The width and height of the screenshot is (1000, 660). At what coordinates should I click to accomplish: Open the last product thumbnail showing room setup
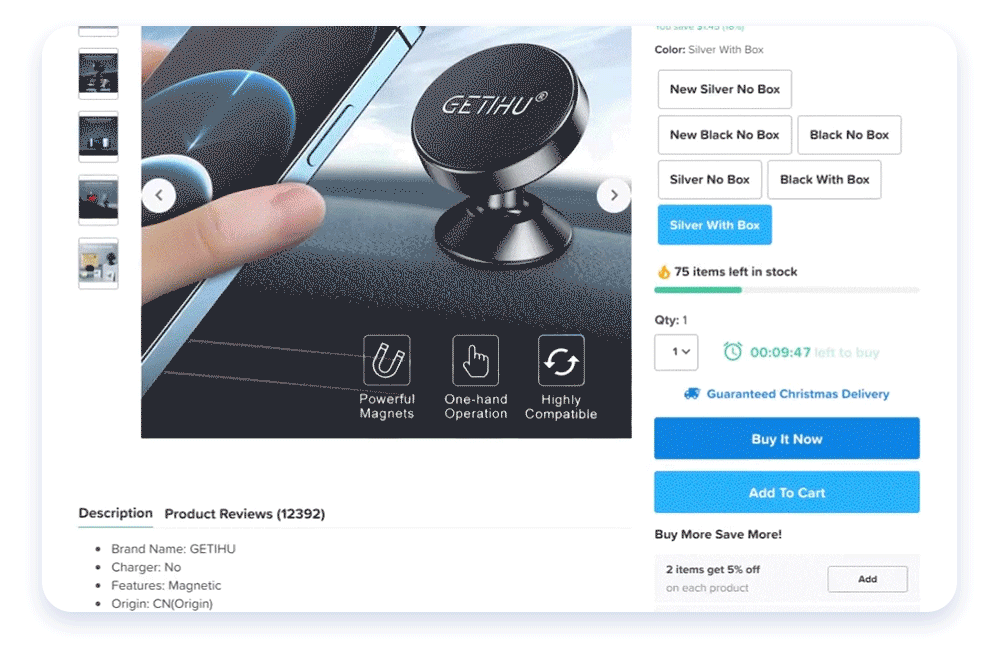click(x=98, y=263)
